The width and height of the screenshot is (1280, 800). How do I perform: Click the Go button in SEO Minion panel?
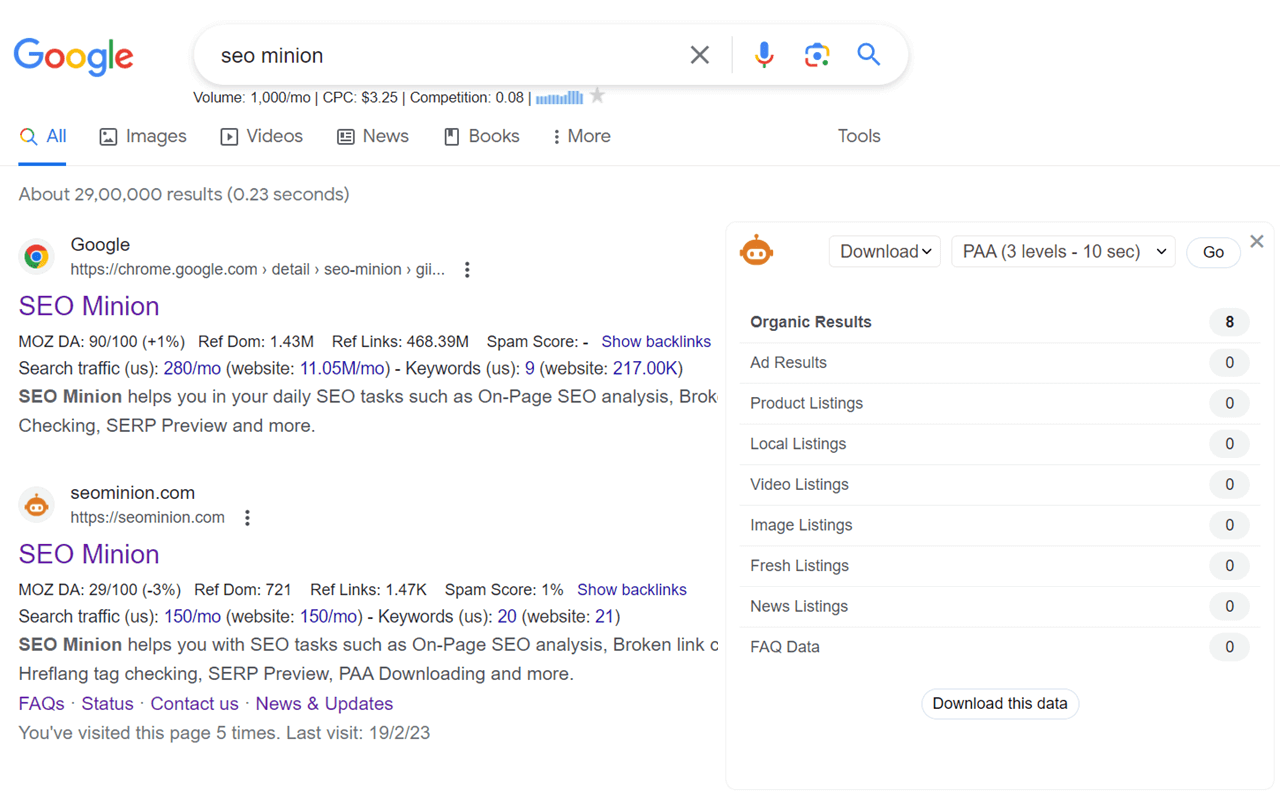click(1213, 252)
